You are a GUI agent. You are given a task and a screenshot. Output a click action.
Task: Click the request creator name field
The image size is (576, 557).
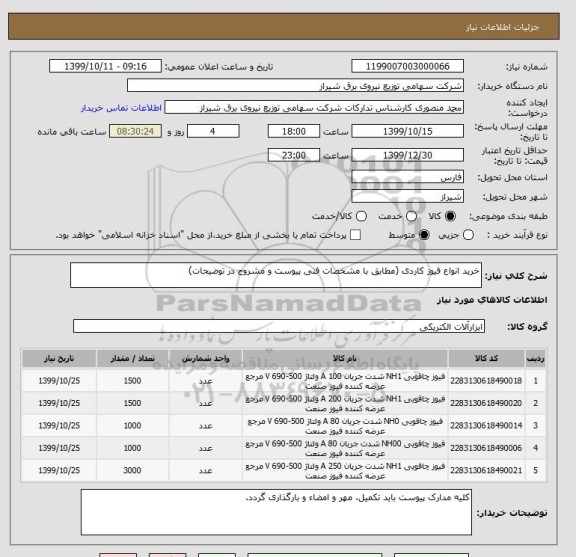314,108
